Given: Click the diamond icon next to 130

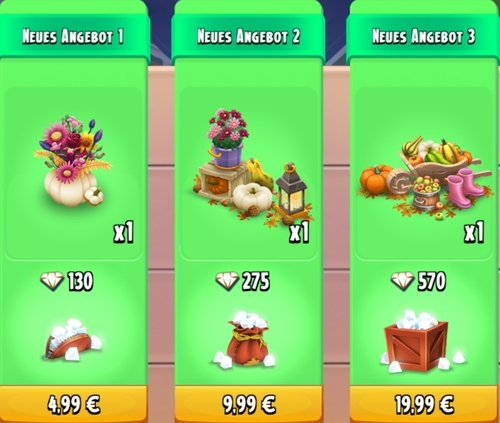Looking at the screenshot, I should click(52, 281).
